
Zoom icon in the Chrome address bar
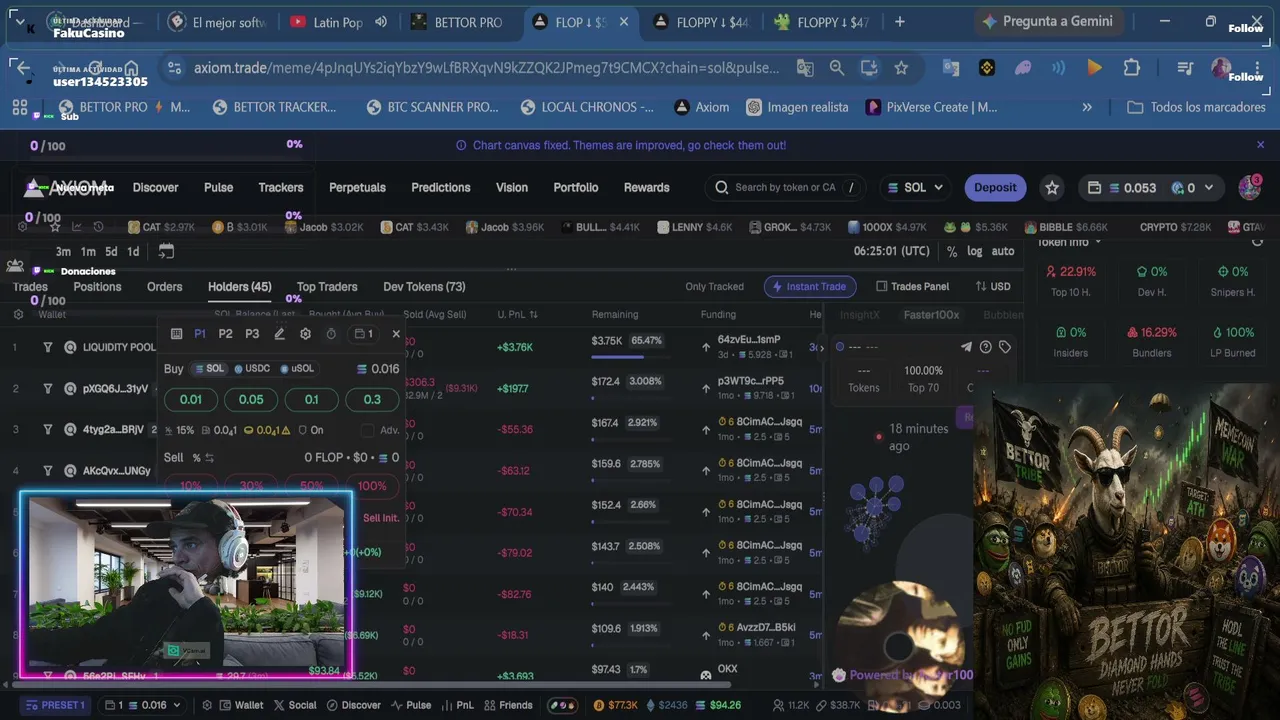pyautogui.click(x=837, y=68)
